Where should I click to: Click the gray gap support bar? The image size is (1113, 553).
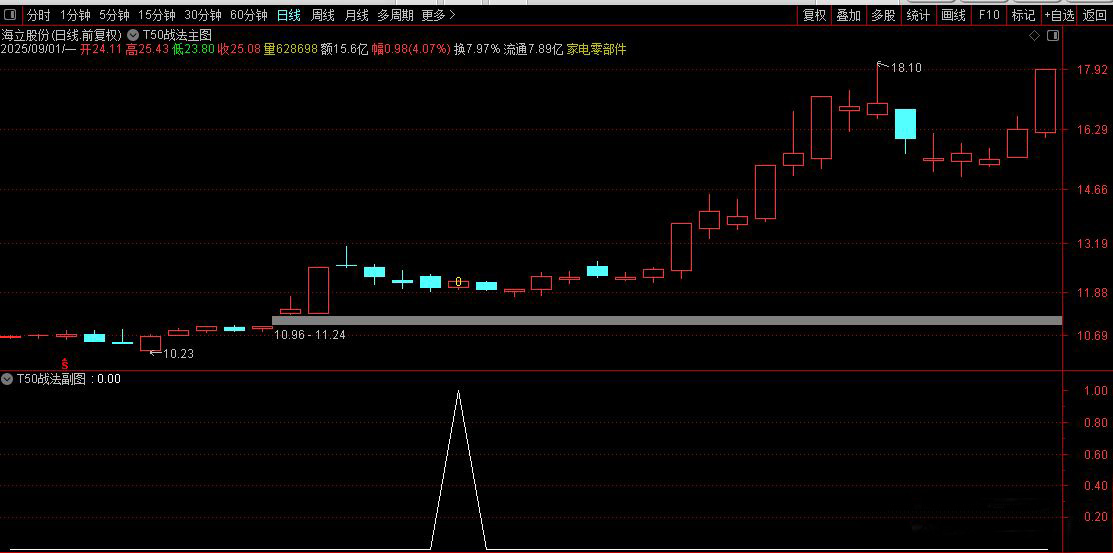[x=667, y=321]
